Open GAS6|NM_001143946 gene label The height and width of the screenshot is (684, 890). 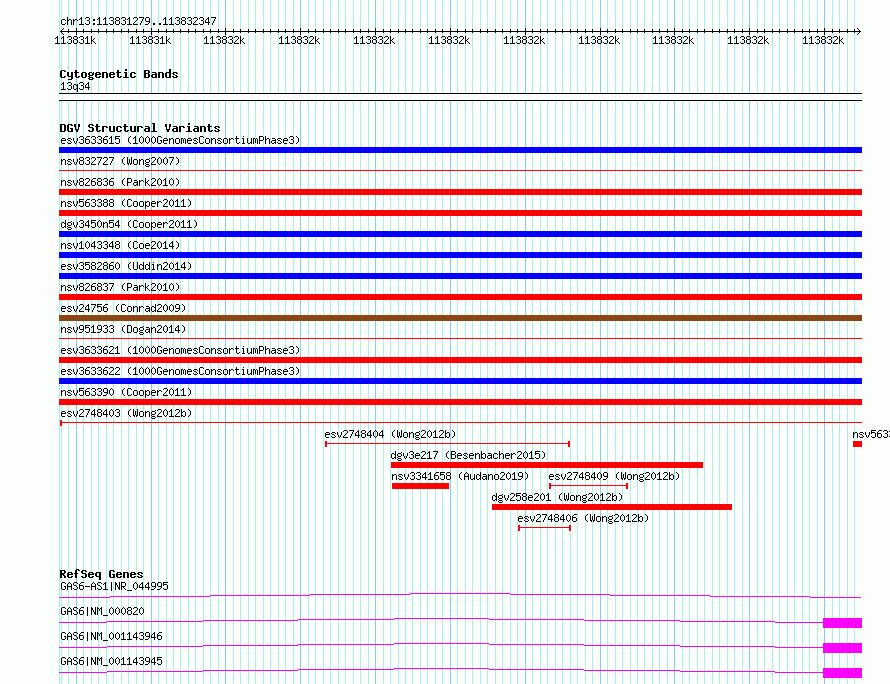(x=111, y=636)
